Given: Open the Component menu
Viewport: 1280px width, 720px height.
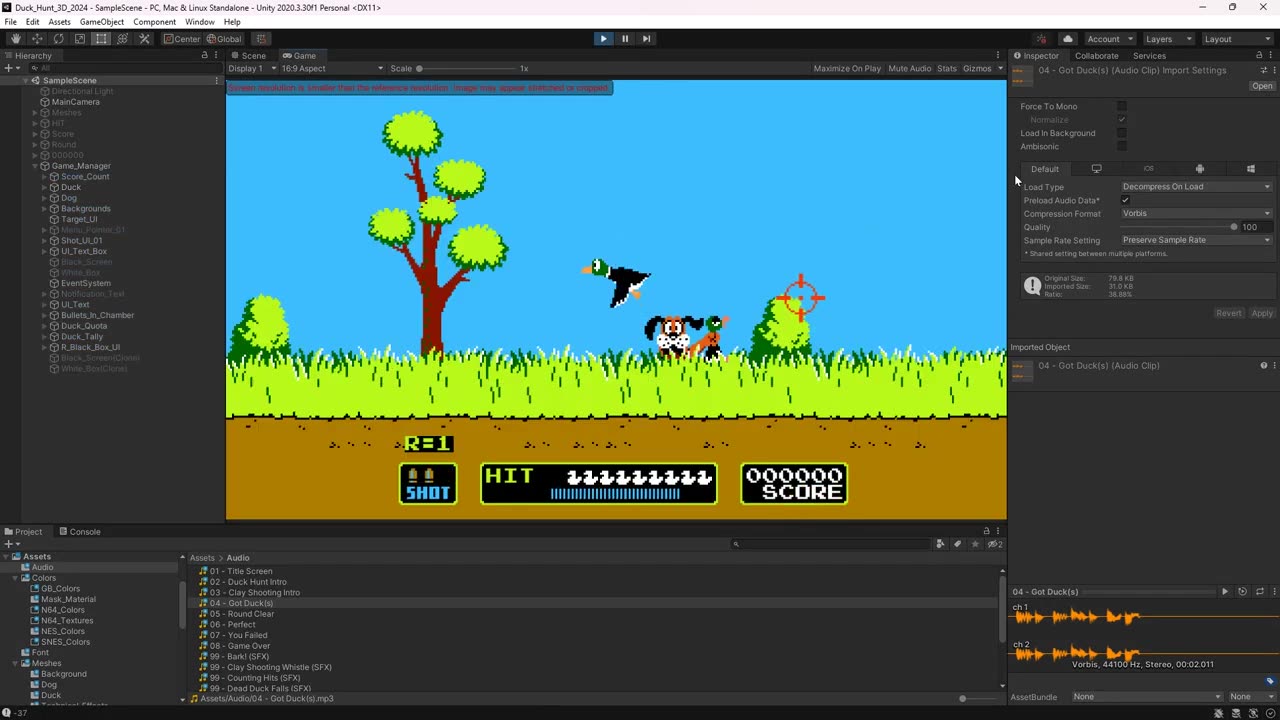Looking at the screenshot, I should (x=154, y=22).
